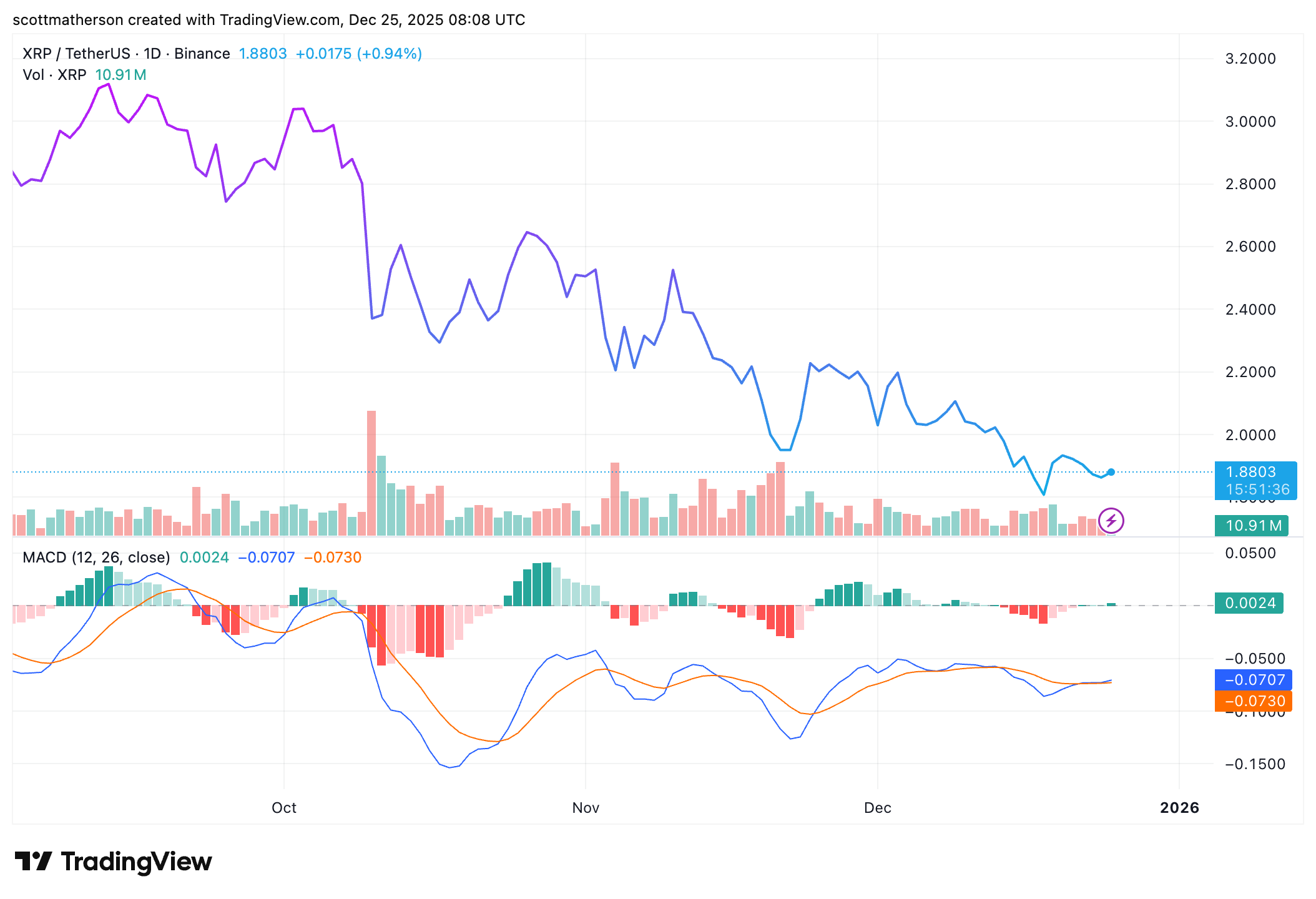Select the Oct label on the time axis
This screenshot has height=899, width=1316.
click(284, 807)
